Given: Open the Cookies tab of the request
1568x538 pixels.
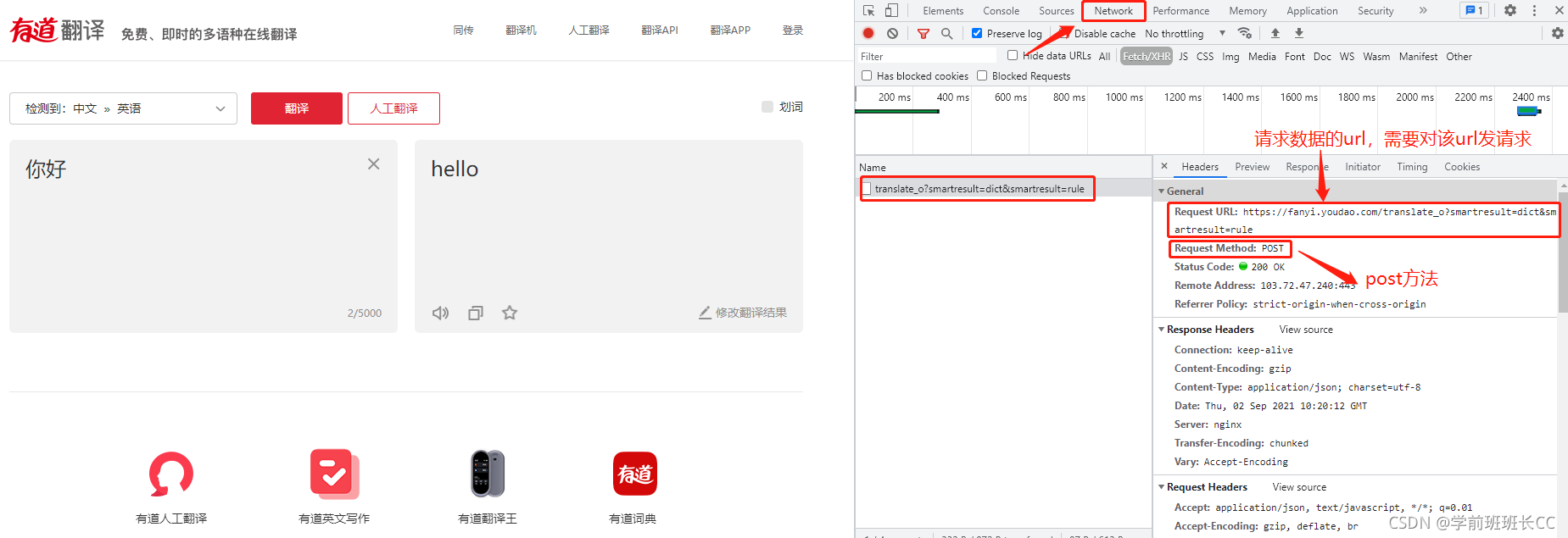Looking at the screenshot, I should [1462, 167].
